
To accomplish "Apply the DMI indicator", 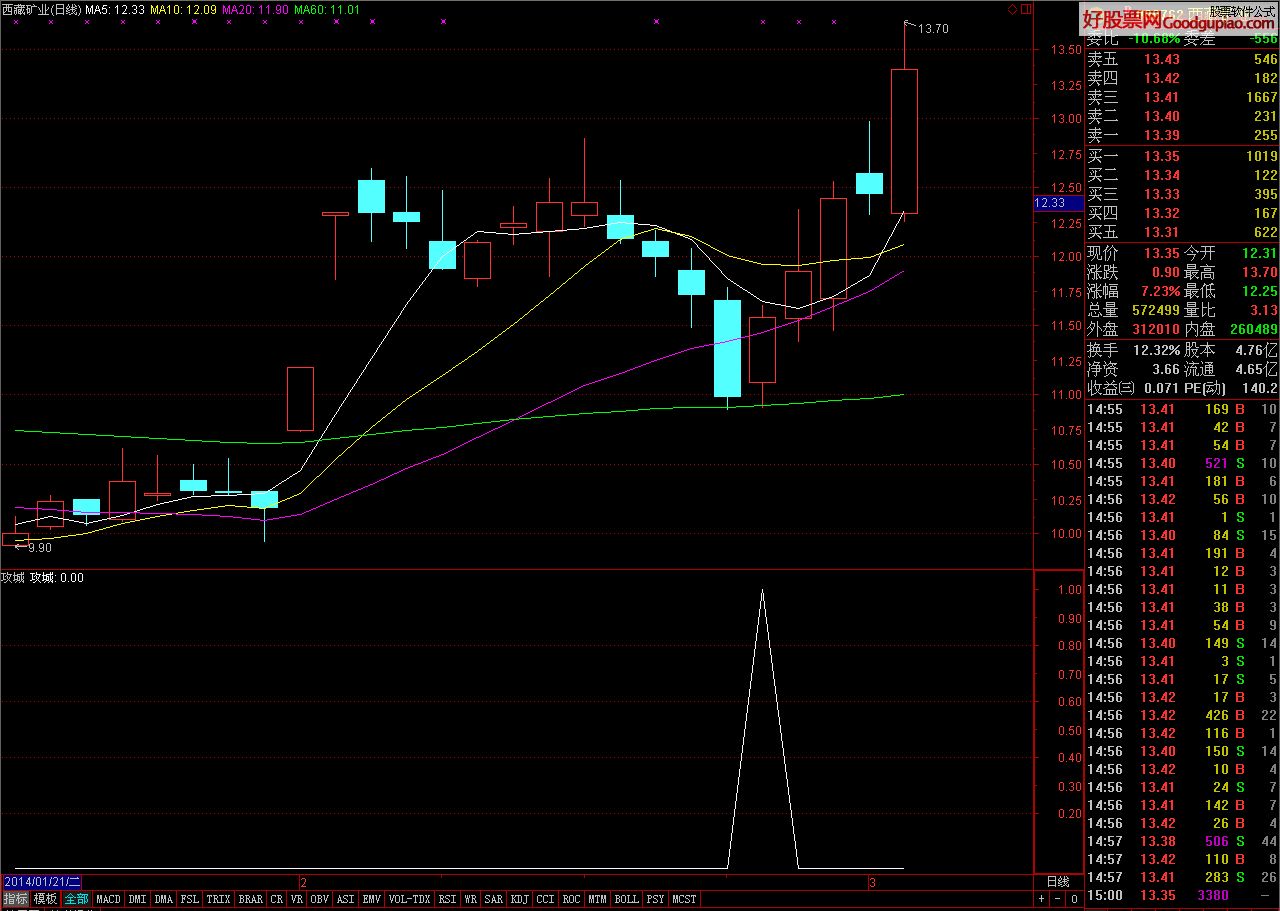I will click(x=137, y=899).
